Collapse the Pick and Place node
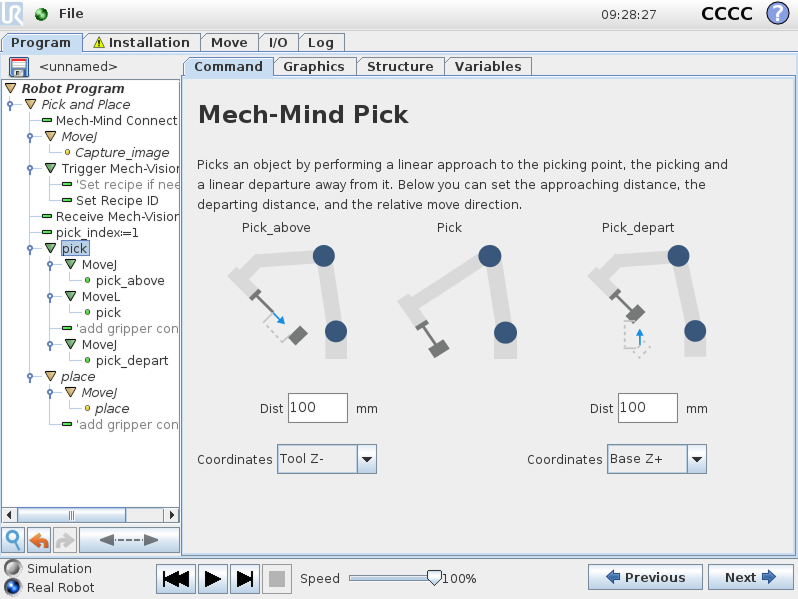Screen dimensions: 798x599 pos(31,104)
